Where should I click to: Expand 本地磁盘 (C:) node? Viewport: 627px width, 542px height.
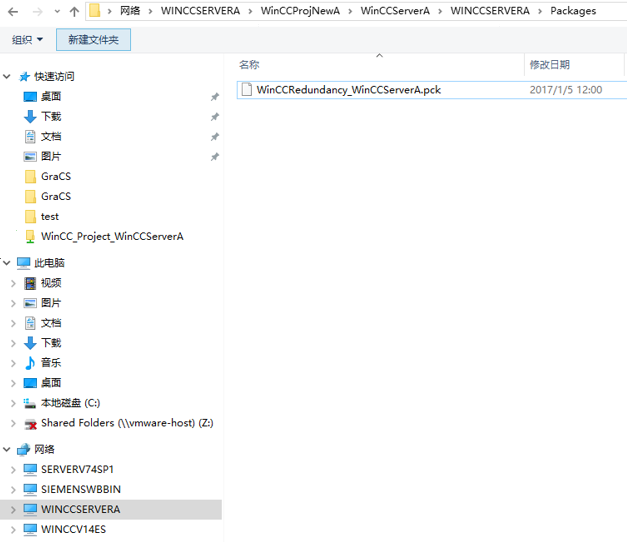pos(13,403)
